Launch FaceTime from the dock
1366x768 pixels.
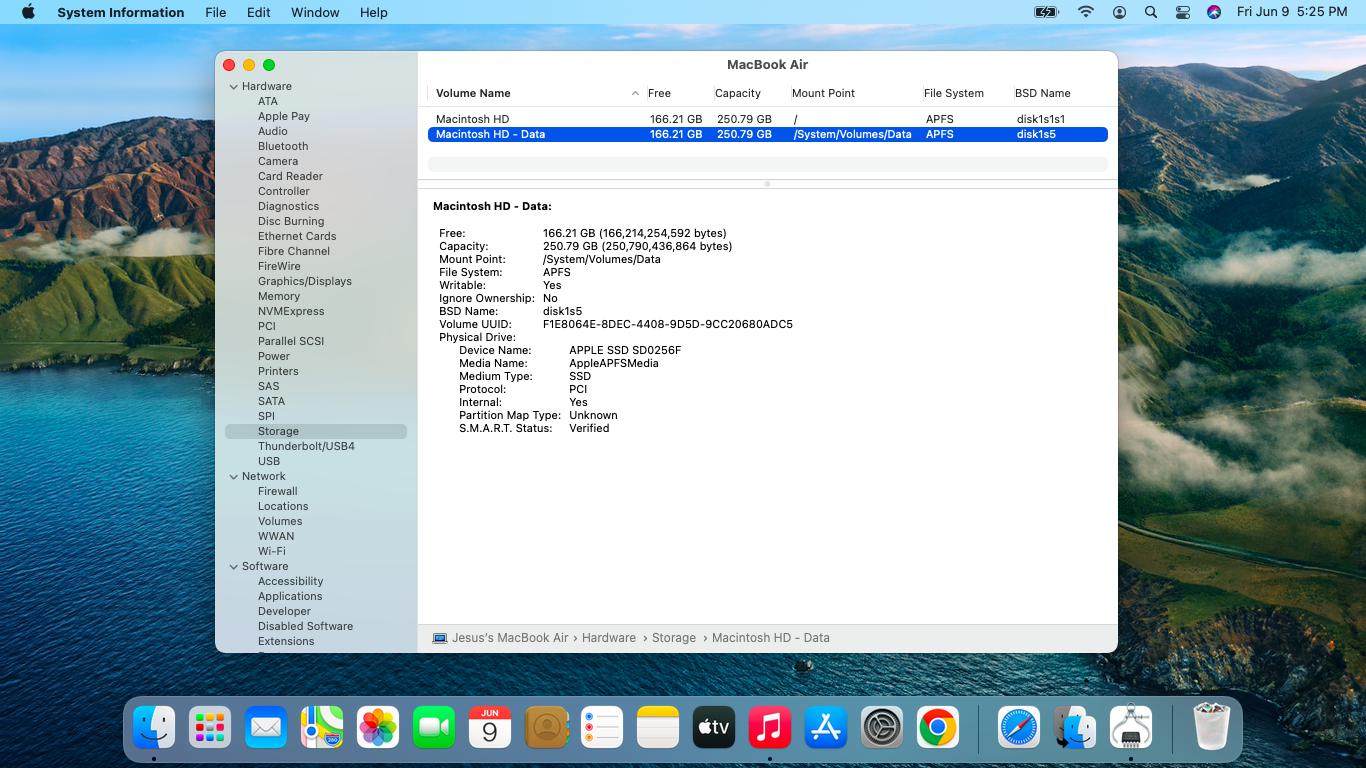[x=434, y=728]
